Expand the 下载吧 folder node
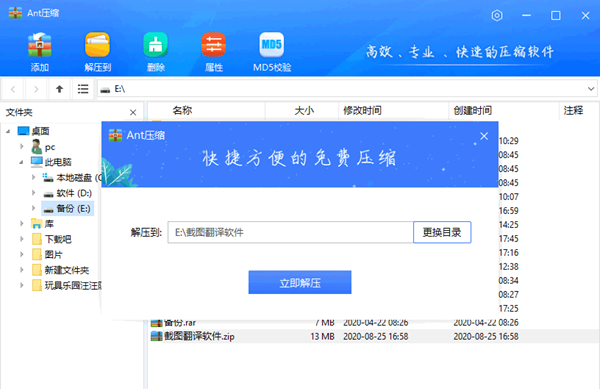The image size is (600, 389). [x=22, y=239]
